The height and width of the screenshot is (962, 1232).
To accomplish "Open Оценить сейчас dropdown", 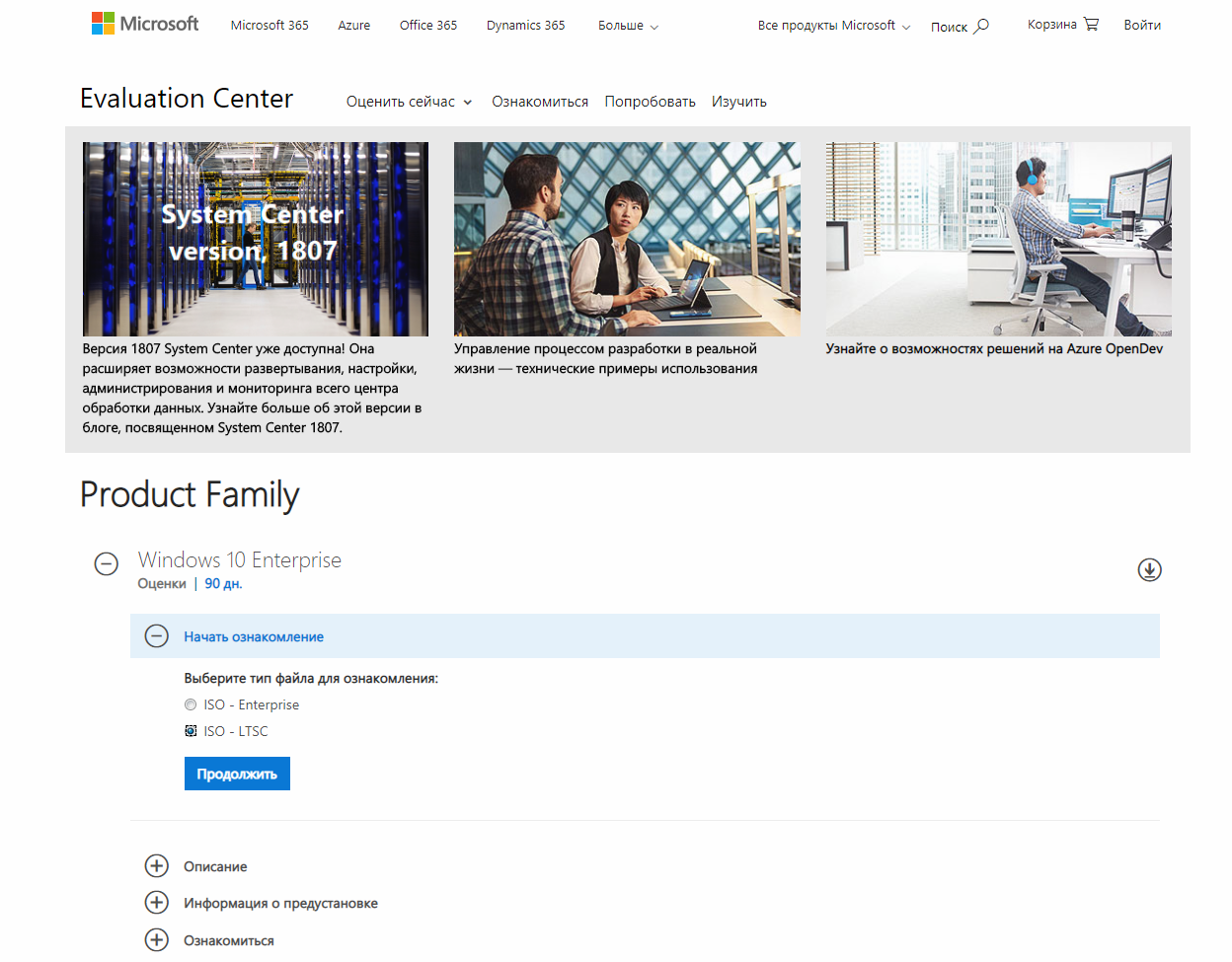I will pyautogui.click(x=409, y=102).
